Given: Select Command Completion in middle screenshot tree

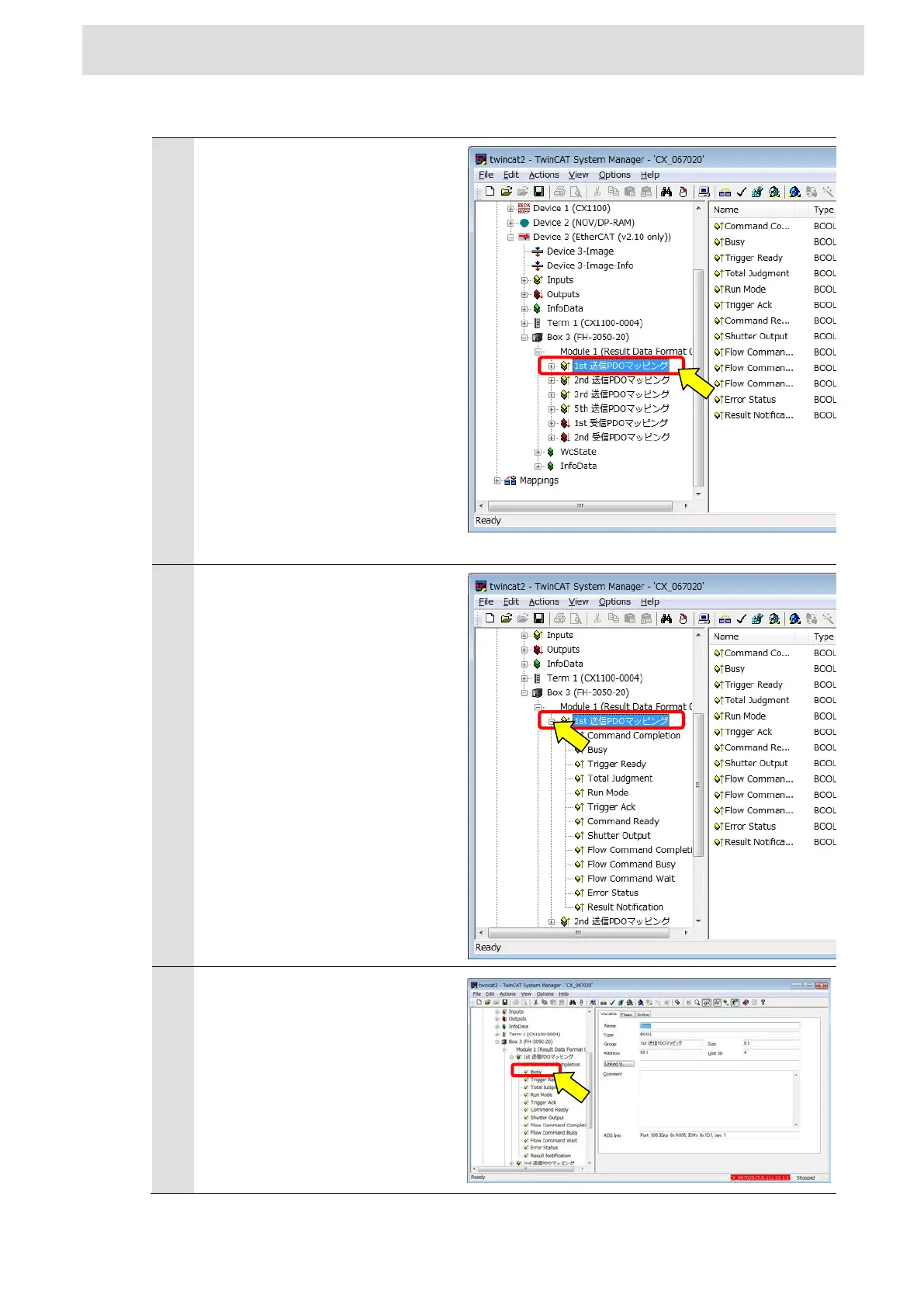Looking at the screenshot, I should click(633, 736).
